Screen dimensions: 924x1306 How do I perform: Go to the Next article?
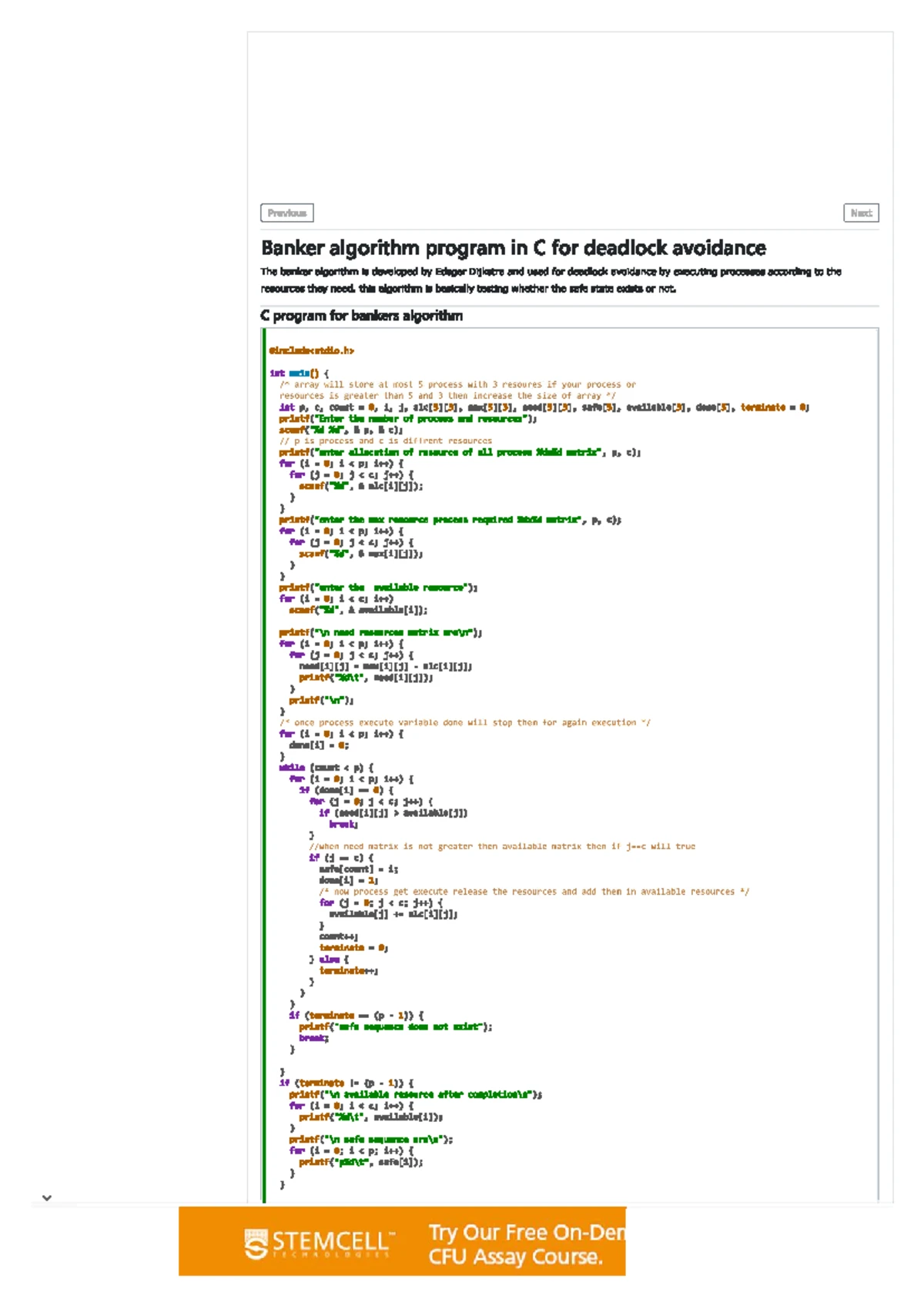tap(861, 213)
